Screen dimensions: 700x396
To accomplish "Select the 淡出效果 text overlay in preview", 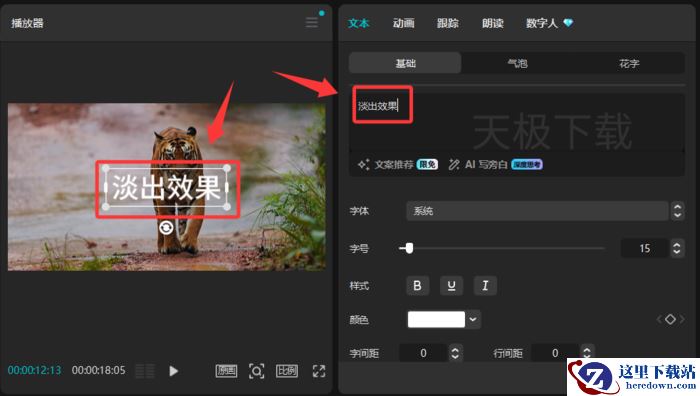I will tap(166, 187).
